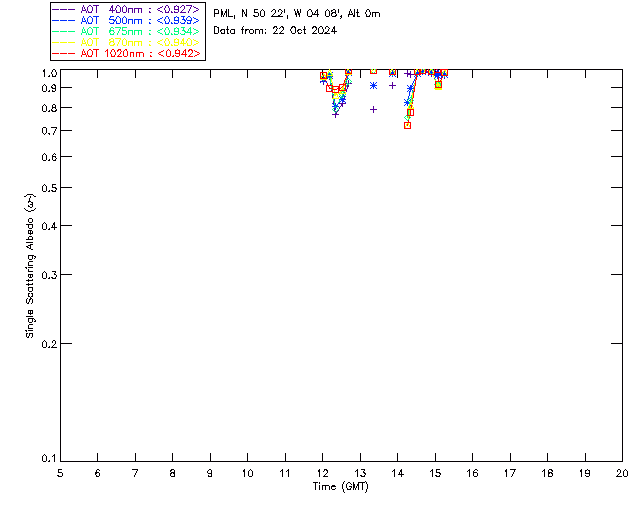The height and width of the screenshot is (512, 640).
Task: Click the 0.2 y-axis tick label
Action: point(48,344)
